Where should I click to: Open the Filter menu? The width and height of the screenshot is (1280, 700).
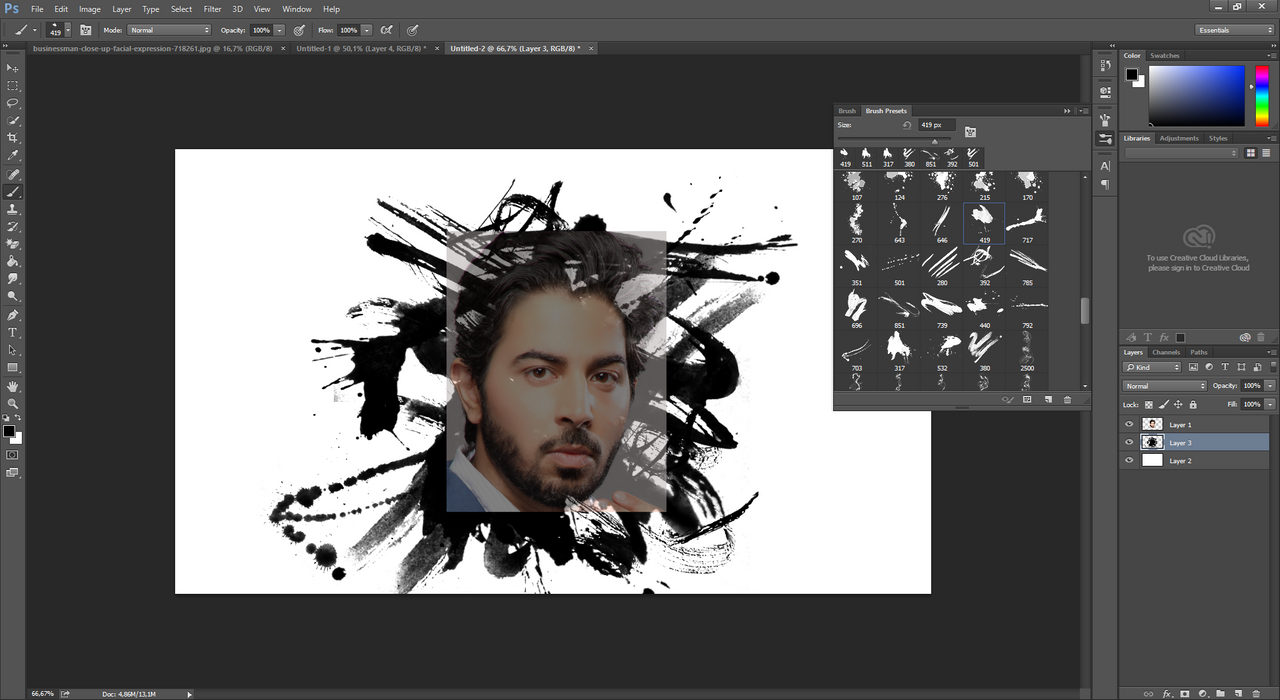point(212,9)
